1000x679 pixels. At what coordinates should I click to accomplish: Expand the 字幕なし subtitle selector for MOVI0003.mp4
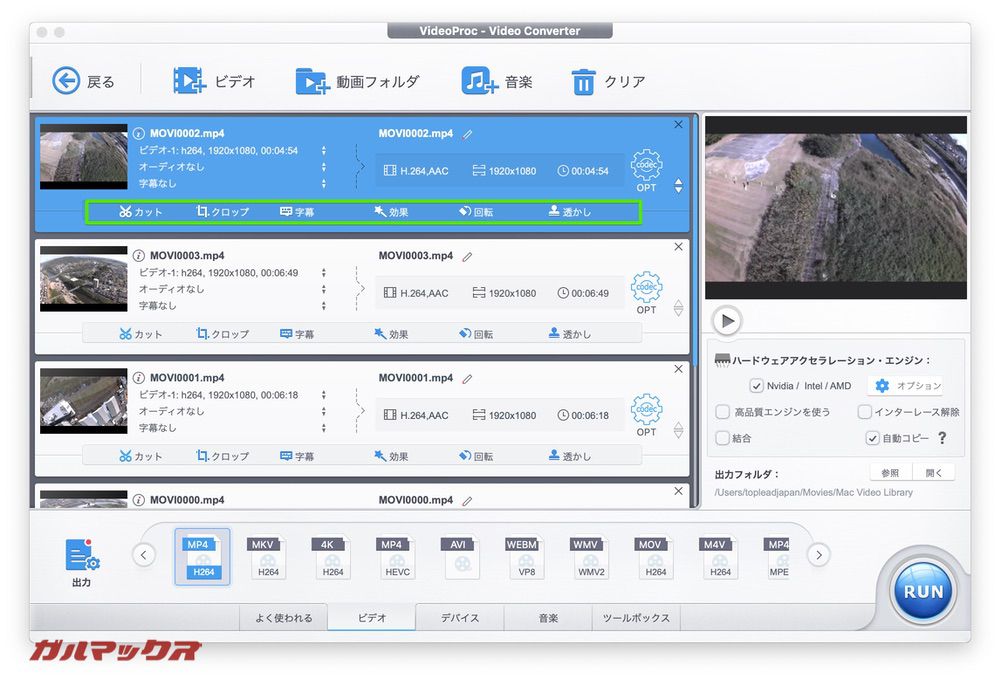pos(323,306)
